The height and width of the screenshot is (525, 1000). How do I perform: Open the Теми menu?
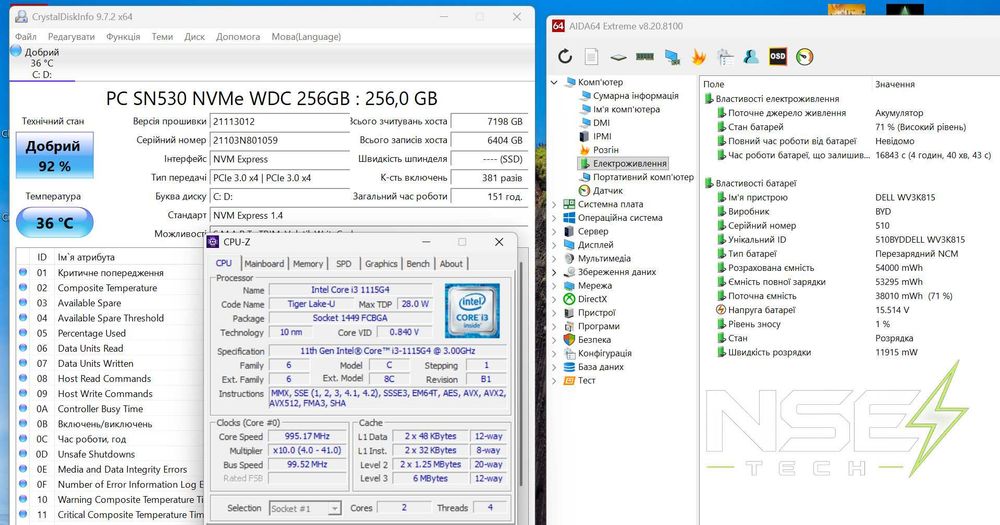162,36
